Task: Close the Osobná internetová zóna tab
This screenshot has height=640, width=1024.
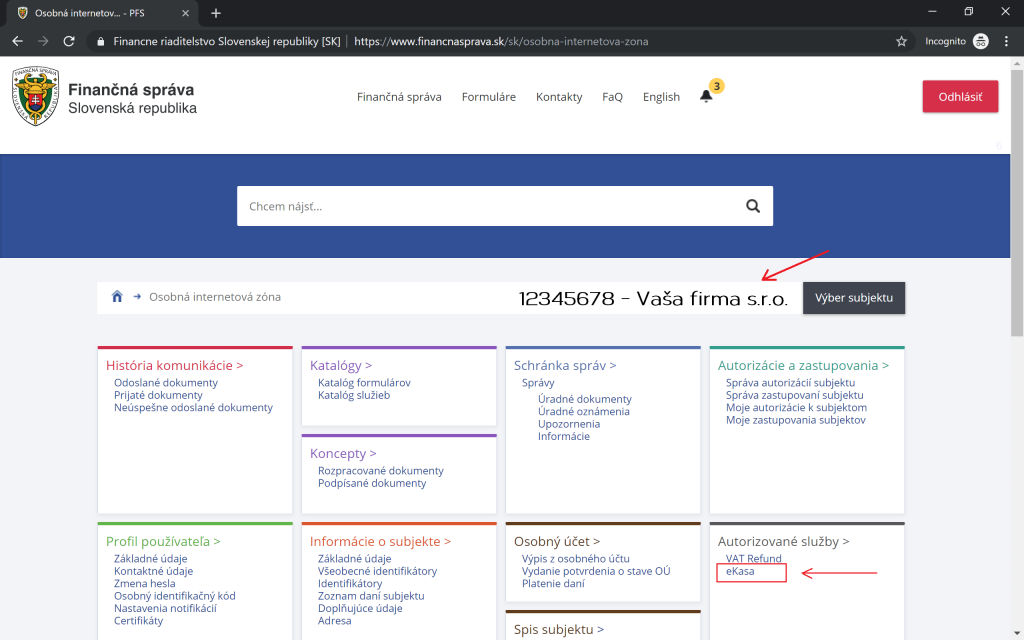Action: tap(185, 13)
